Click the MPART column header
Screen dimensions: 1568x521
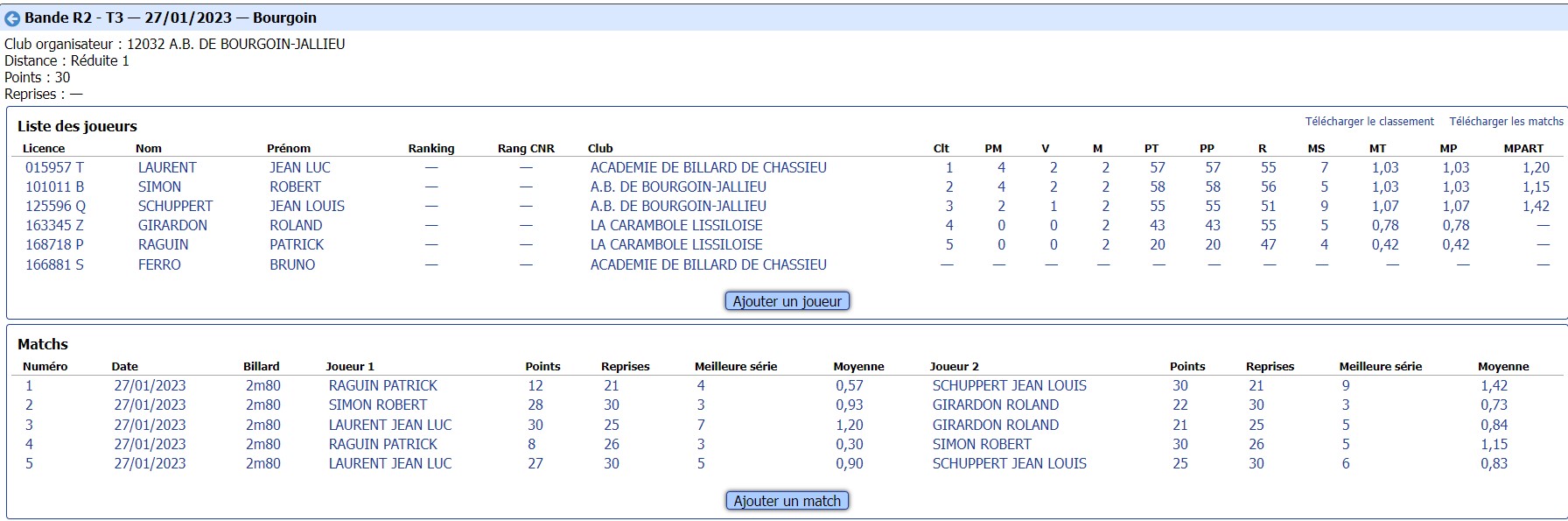coord(1523,148)
